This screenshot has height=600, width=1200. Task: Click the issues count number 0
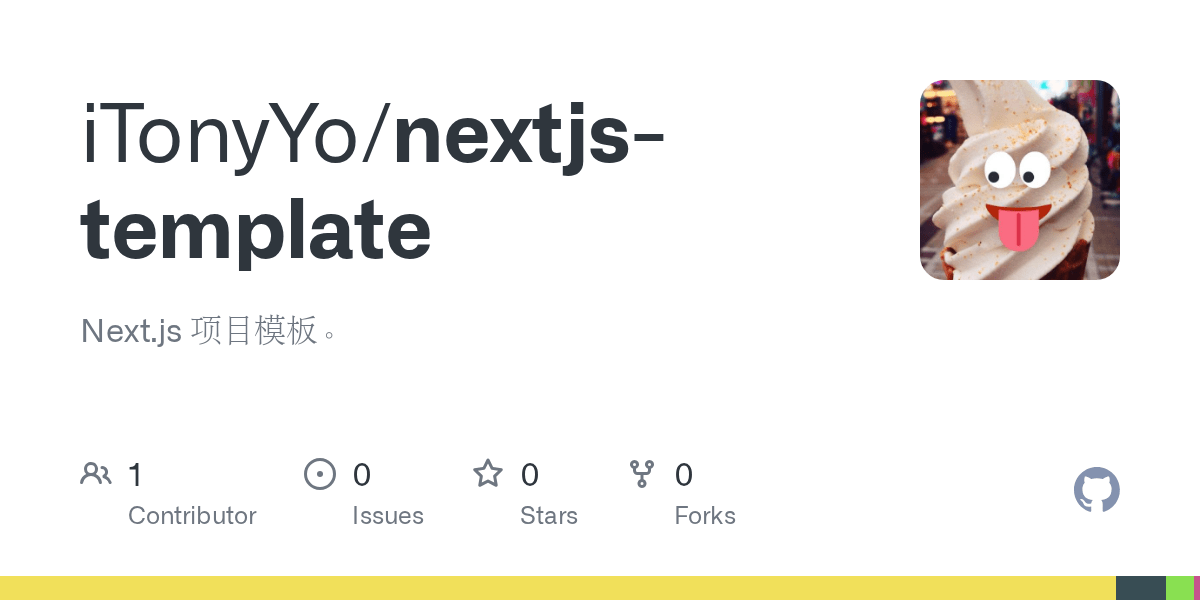pos(362,475)
